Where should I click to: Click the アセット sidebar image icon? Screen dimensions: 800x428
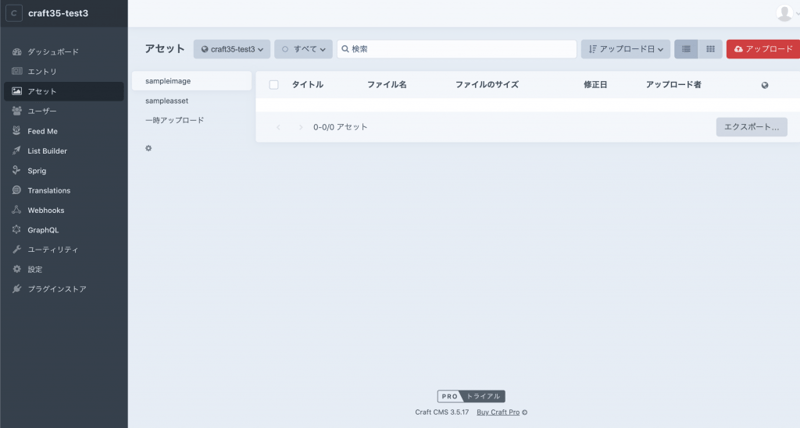click(x=17, y=91)
